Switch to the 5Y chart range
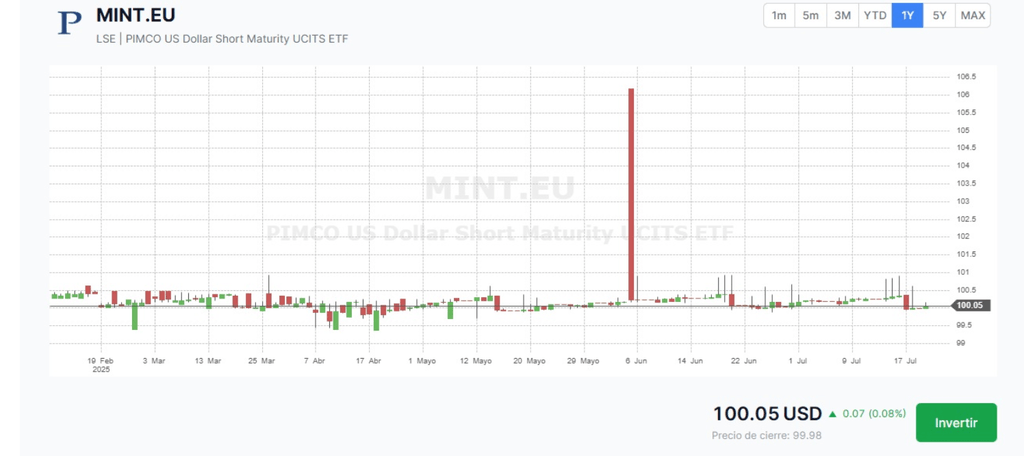 point(939,15)
